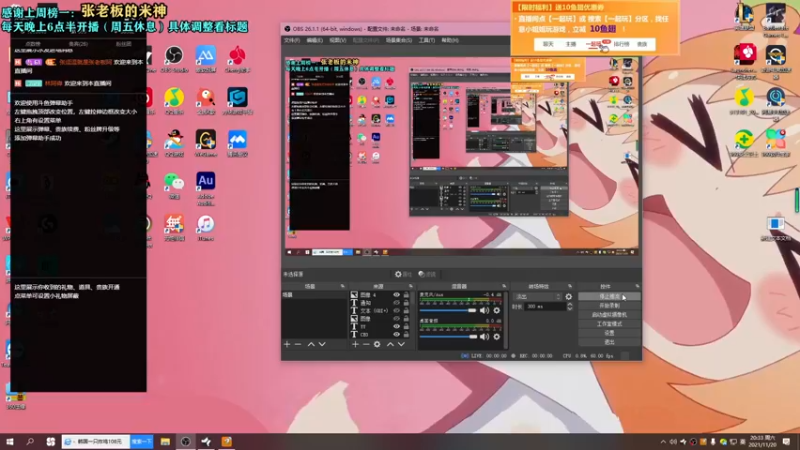
Task: Click the exit button (退出) in OBS controls
Action: 609,342
